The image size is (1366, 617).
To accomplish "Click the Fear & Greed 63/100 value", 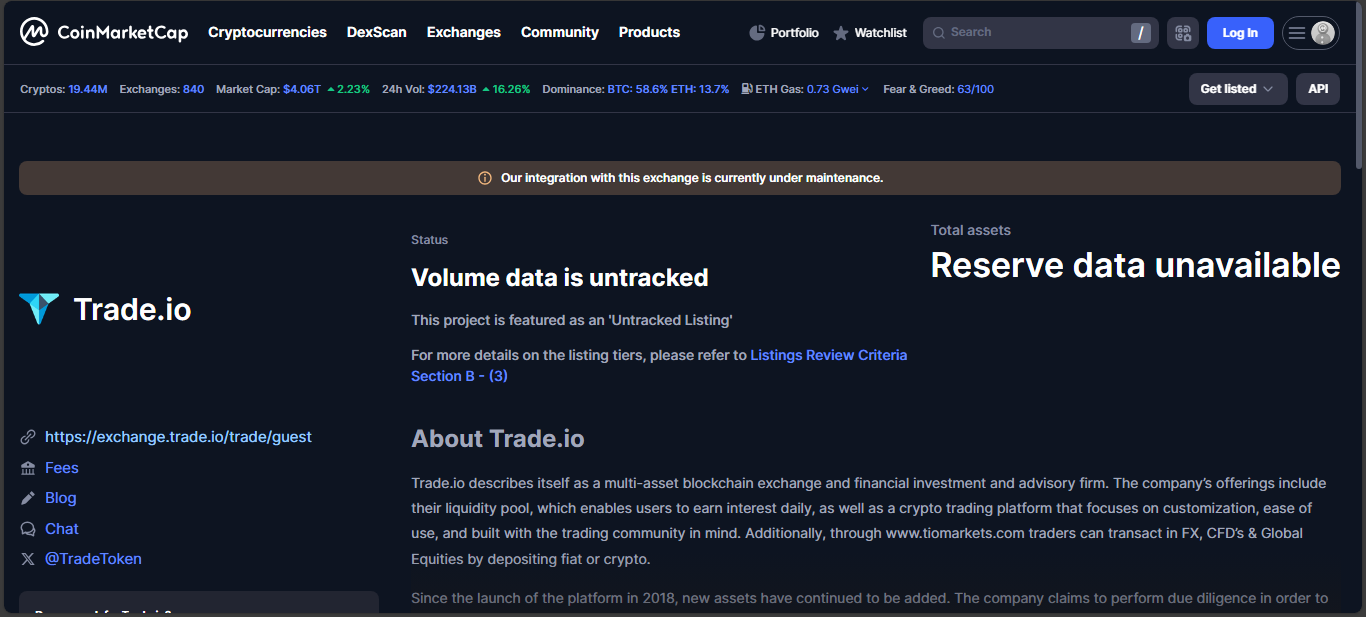I will 975,89.
